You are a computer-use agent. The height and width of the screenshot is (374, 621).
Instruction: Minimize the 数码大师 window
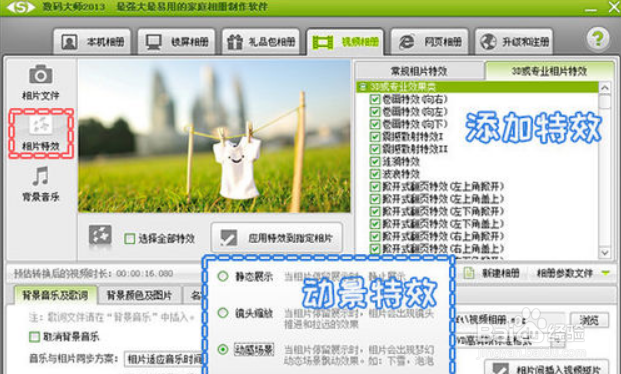pyautogui.click(x=591, y=9)
